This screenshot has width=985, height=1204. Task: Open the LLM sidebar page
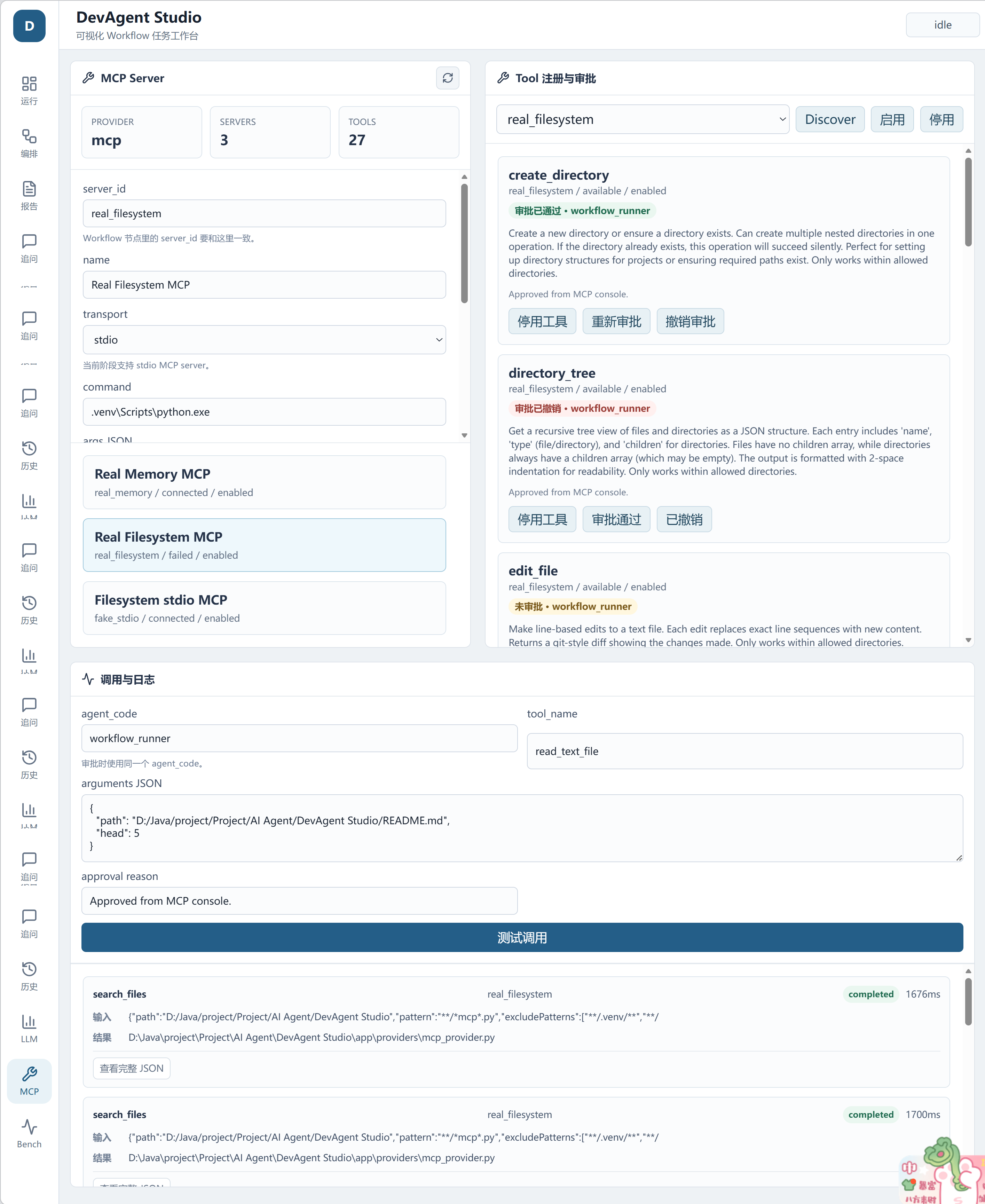coord(29,1029)
